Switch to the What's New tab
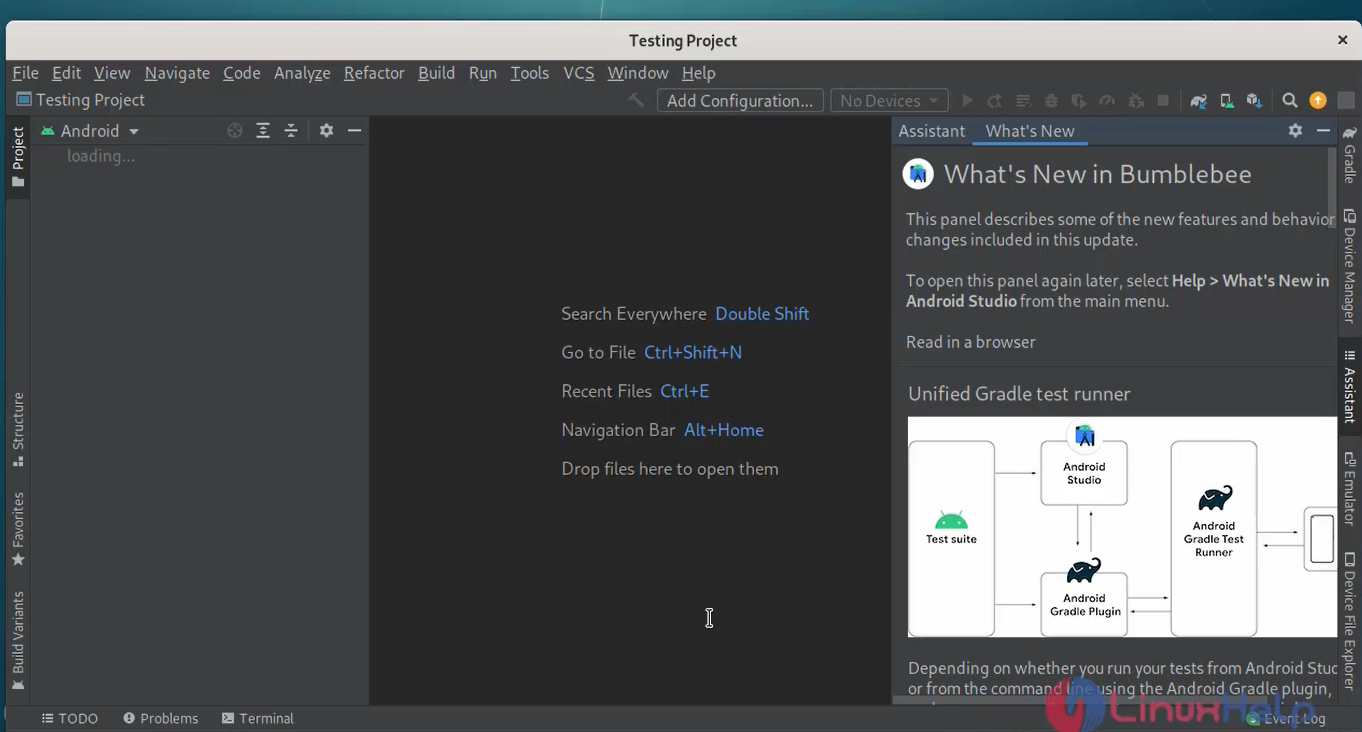 (1030, 131)
